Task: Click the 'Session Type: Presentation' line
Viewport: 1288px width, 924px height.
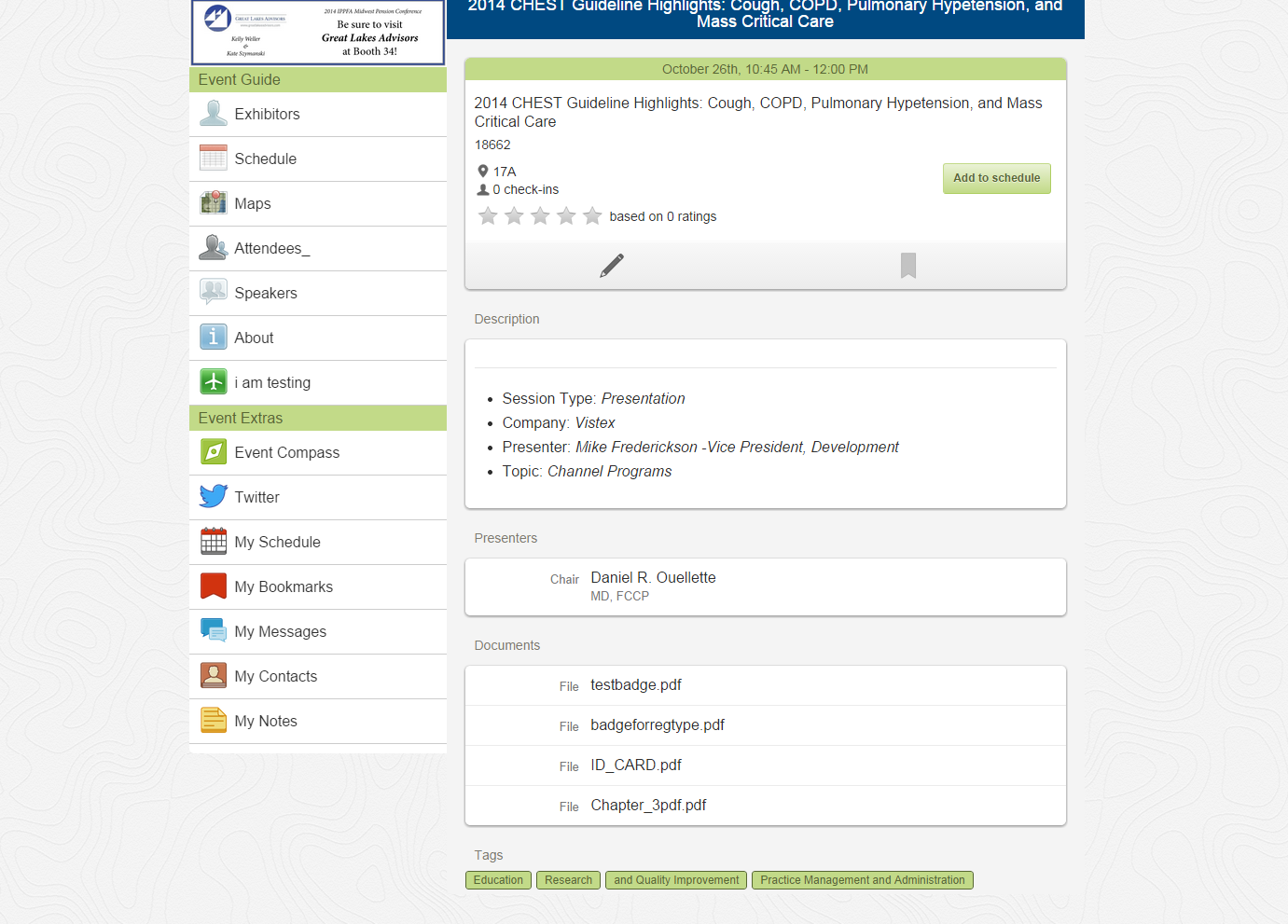Action: (593, 399)
